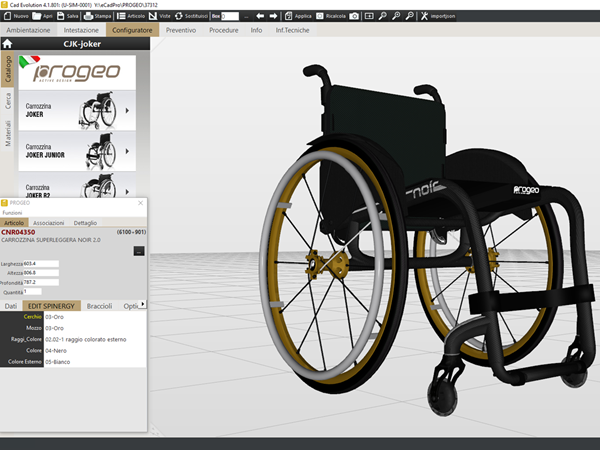Open a file with the Apri icon

click(x=37, y=16)
